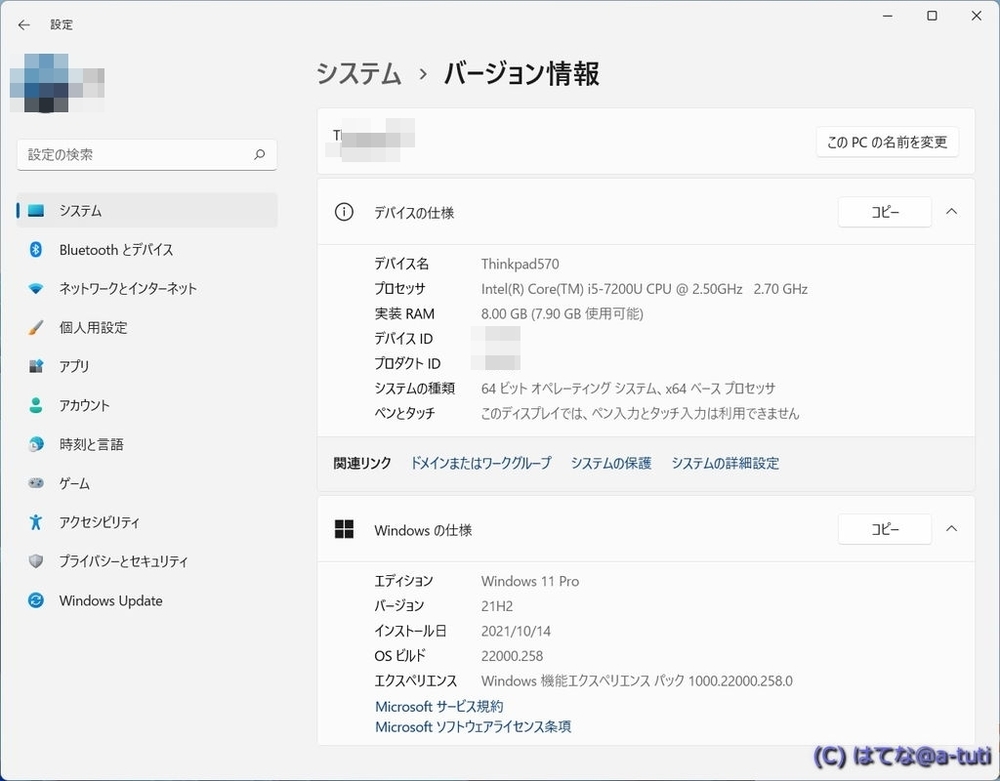Select the edition value Windows 11 Pro
The height and width of the screenshot is (781, 1000).
point(530,581)
